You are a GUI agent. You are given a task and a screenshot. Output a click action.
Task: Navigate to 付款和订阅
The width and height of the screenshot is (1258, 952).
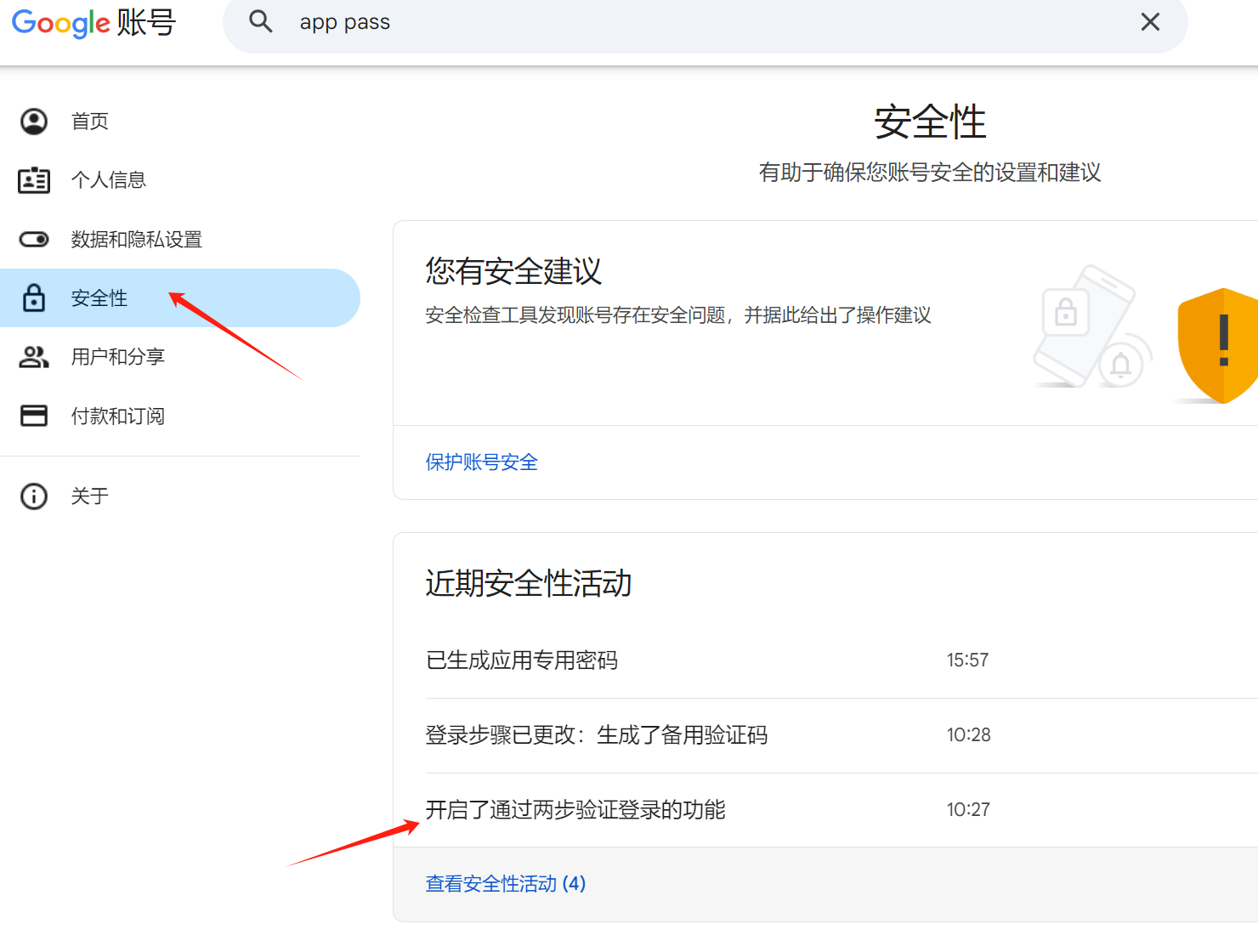pyautogui.click(x=180, y=416)
